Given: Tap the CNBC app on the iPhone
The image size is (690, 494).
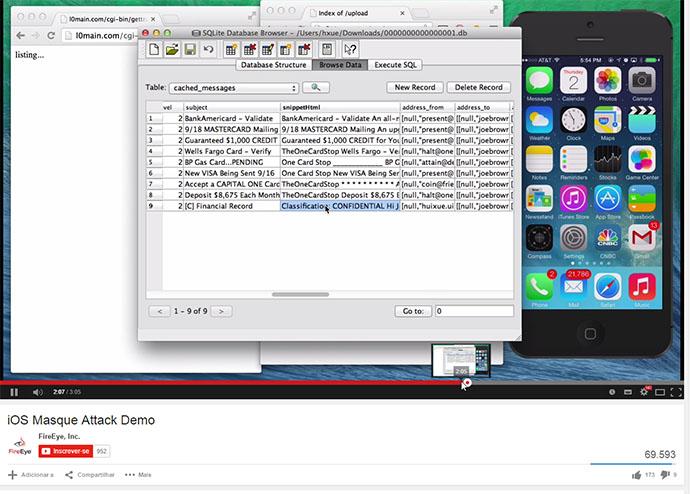Looking at the screenshot, I should point(608,238).
